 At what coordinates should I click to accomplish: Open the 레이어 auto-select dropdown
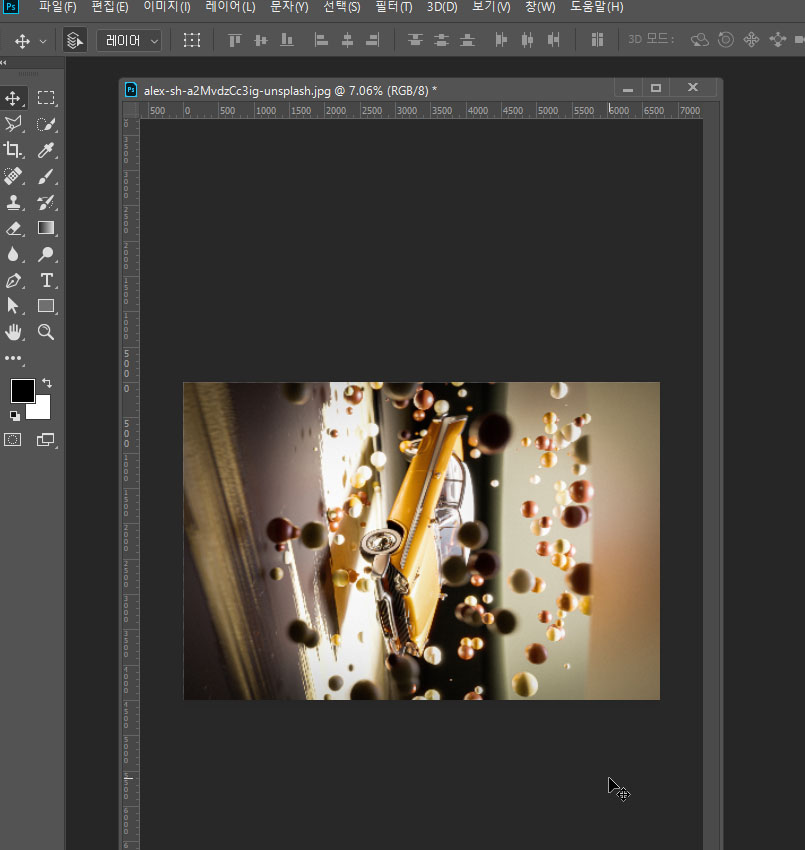point(129,41)
